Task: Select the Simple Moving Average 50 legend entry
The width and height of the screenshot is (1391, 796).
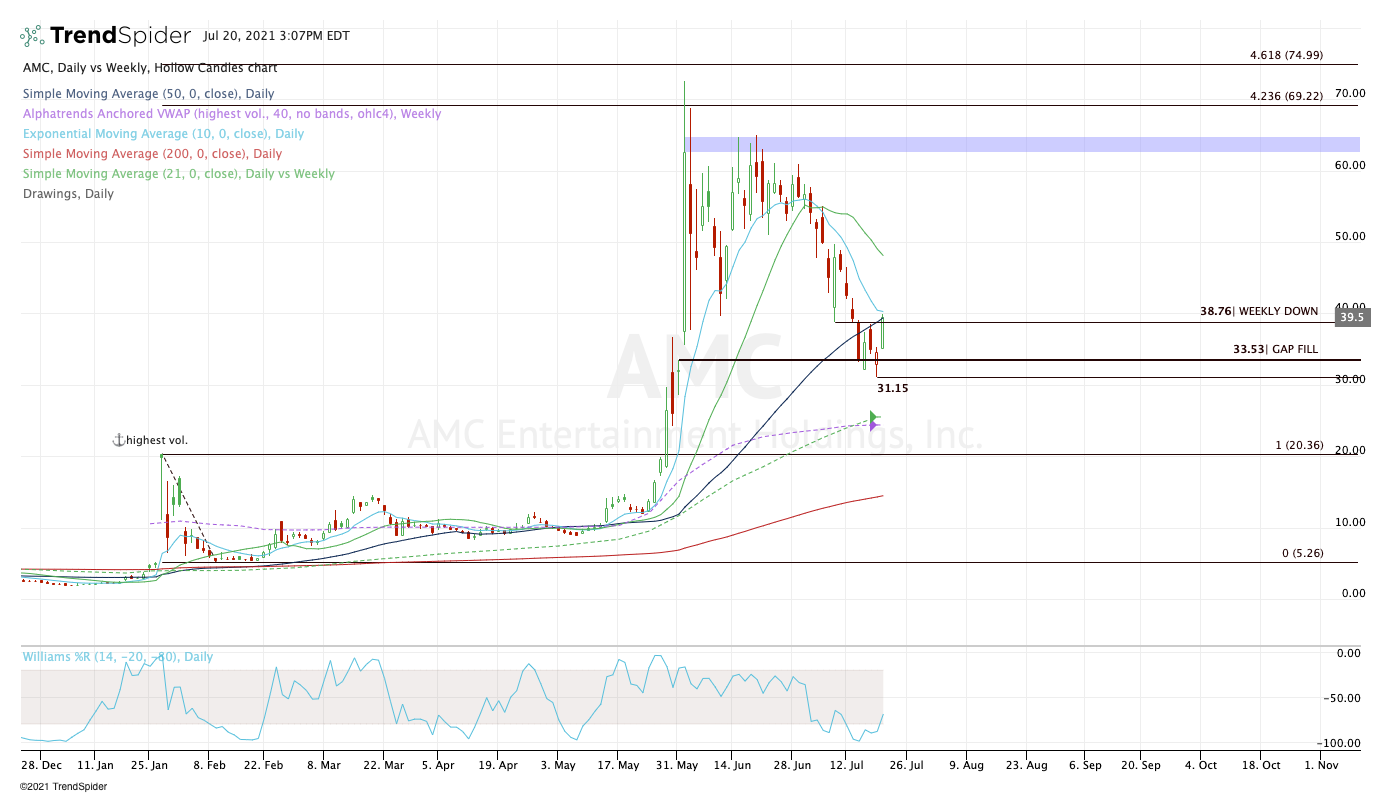Action: tap(148, 94)
